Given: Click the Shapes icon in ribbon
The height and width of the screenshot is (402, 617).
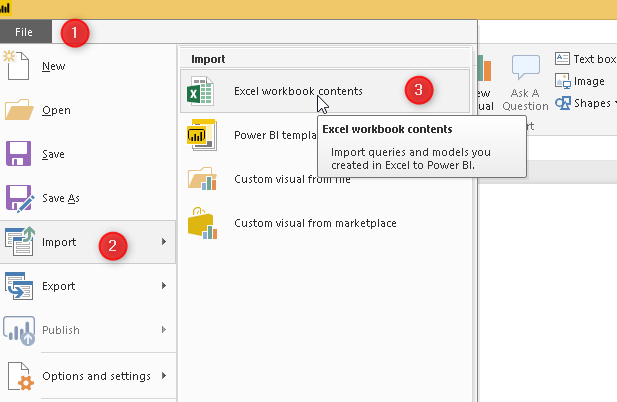Looking at the screenshot, I should point(563,103).
